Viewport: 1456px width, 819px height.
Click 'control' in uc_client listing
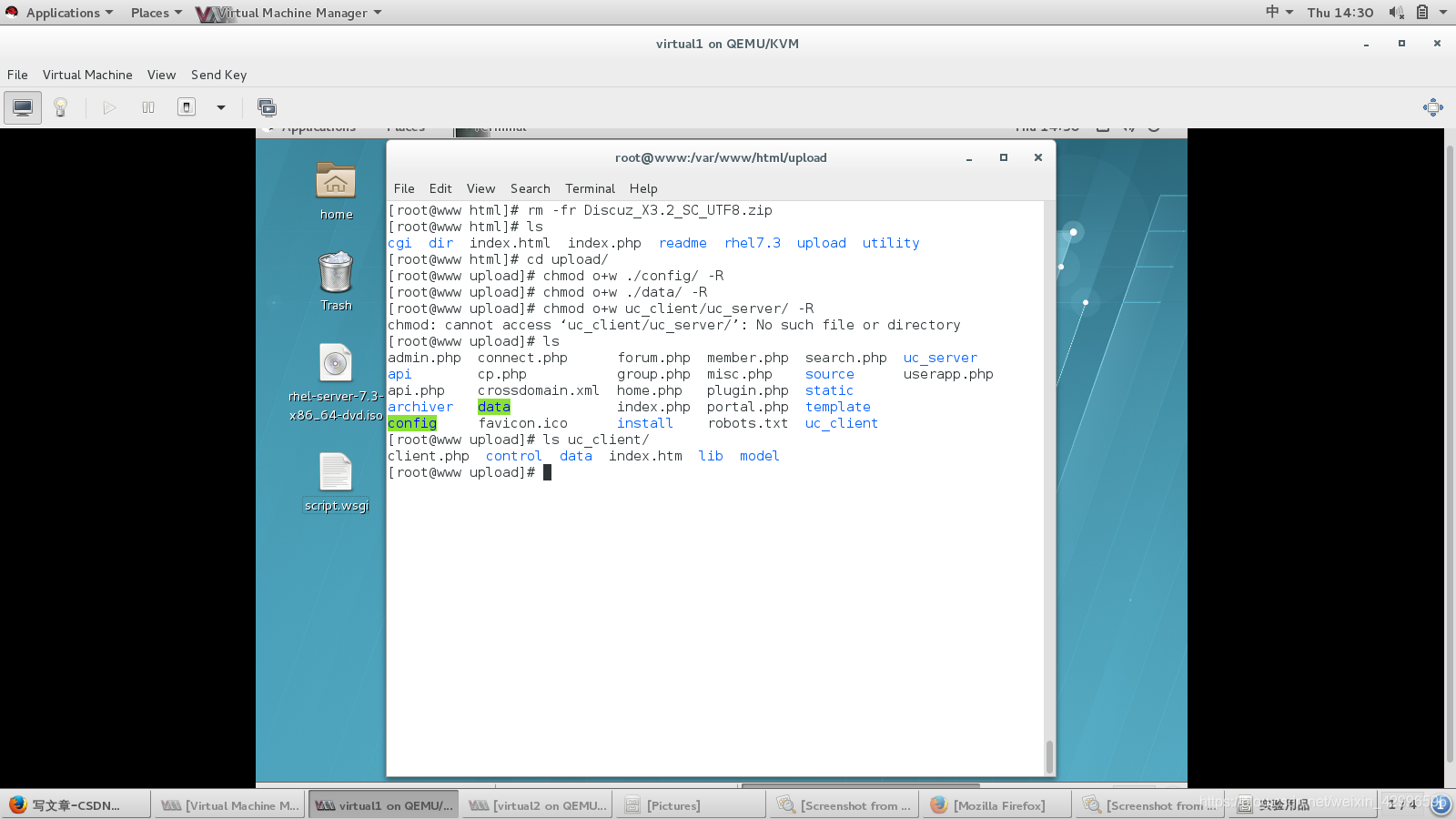(x=514, y=456)
